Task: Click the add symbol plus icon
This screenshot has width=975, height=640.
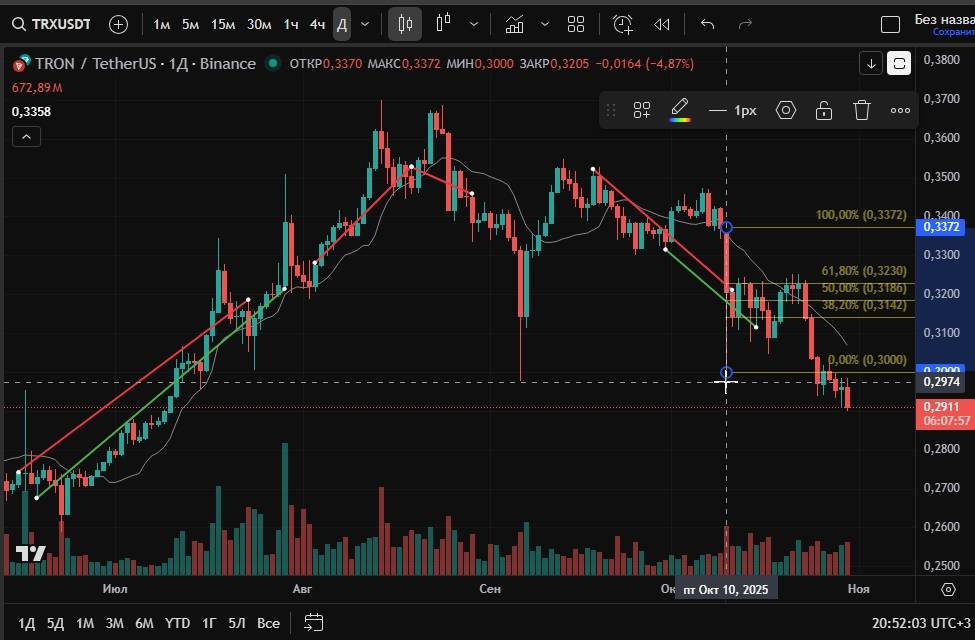Action: pyautogui.click(x=118, y=24)
